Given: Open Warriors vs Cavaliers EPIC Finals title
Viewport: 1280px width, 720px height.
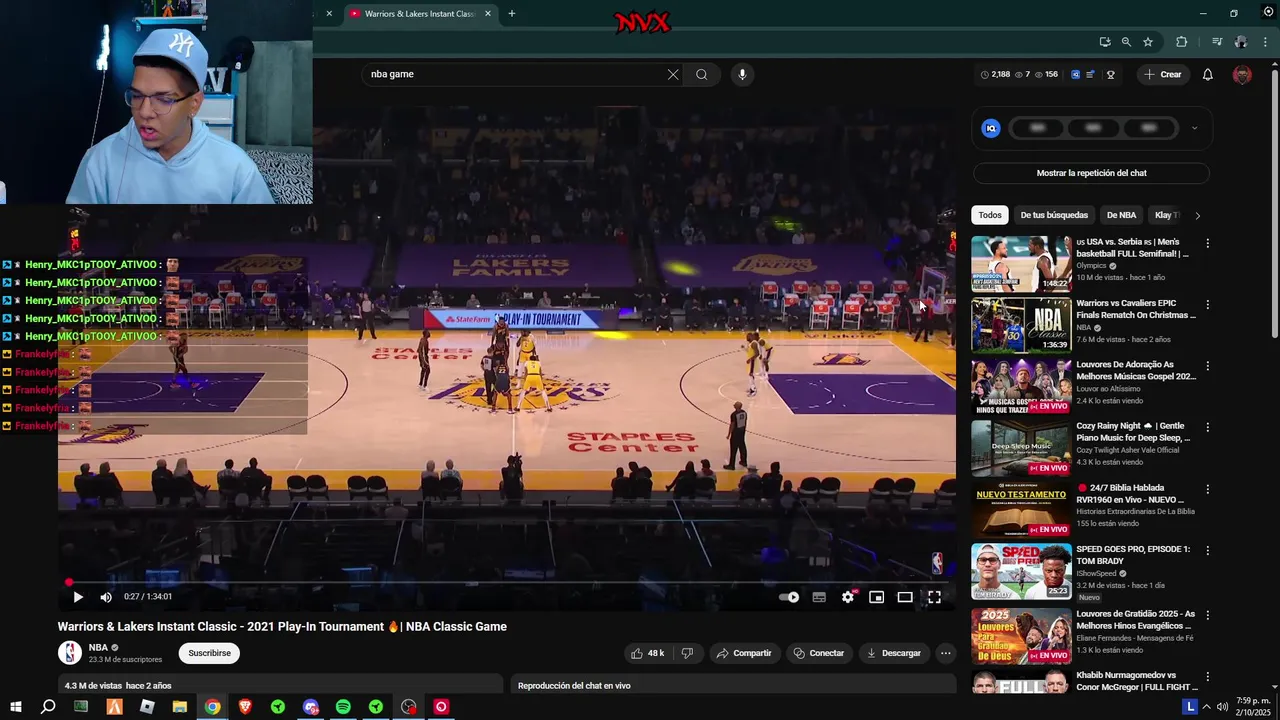Looking at the screenshot, I should tap(1135, 309).
